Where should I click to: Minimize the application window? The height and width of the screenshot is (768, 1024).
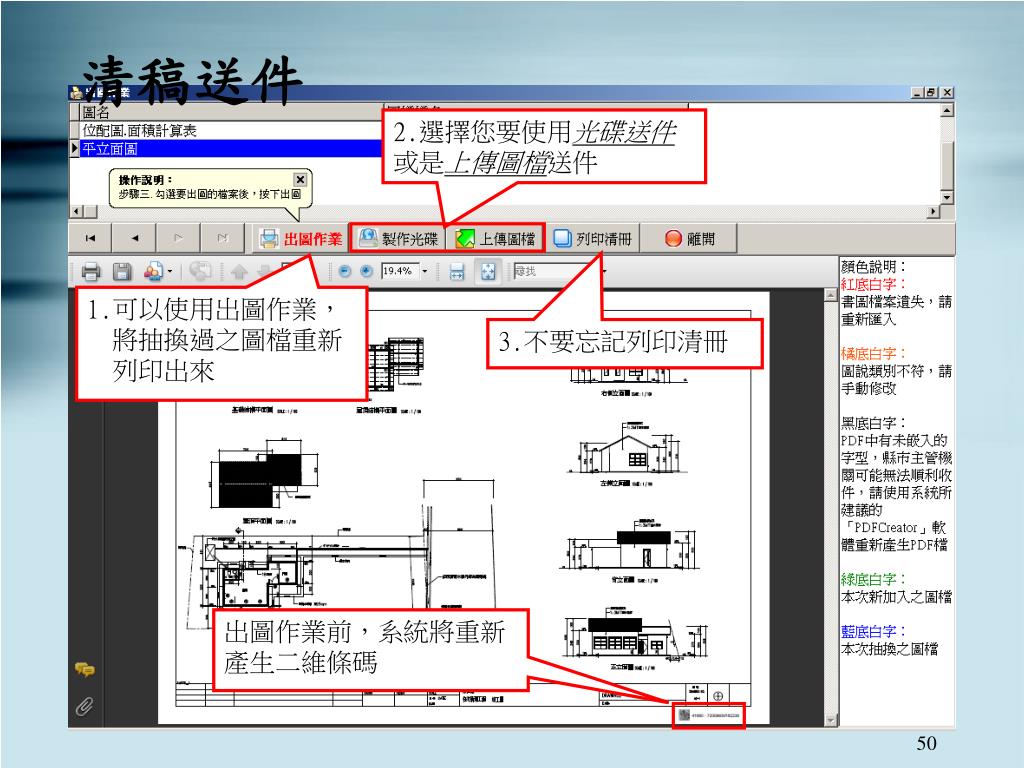click(919, 93)
